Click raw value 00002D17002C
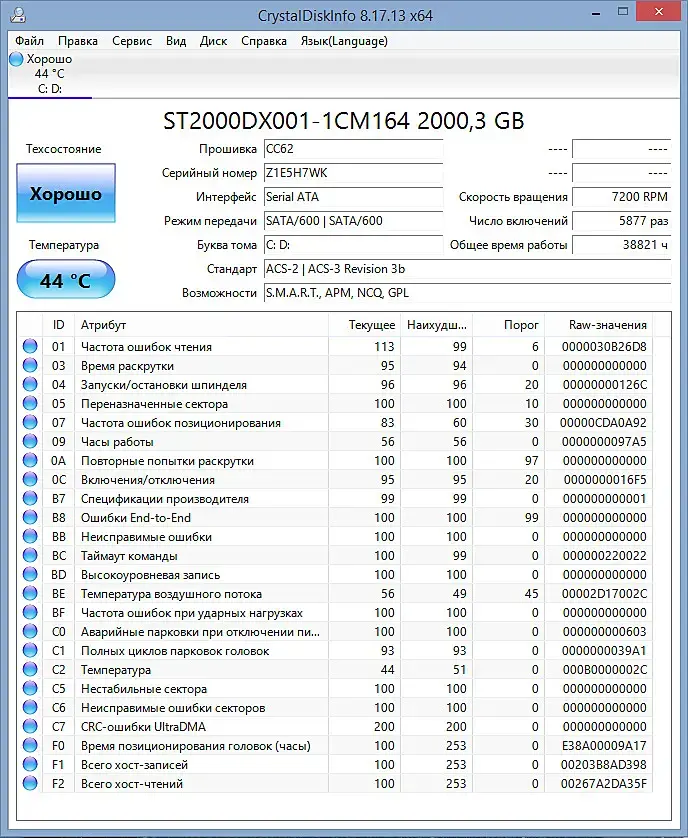This screenshot has height=838, width=688. point(604,594)
